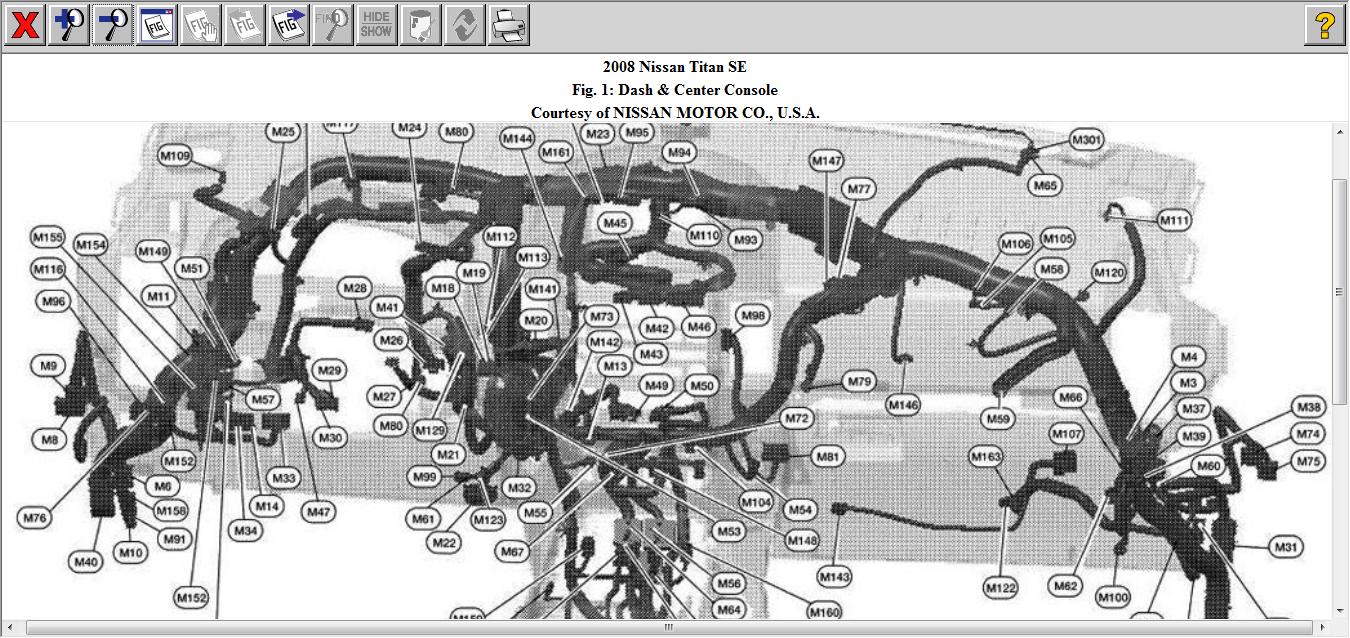Click the vertical scrollbar thumb

coord(1340,292)
